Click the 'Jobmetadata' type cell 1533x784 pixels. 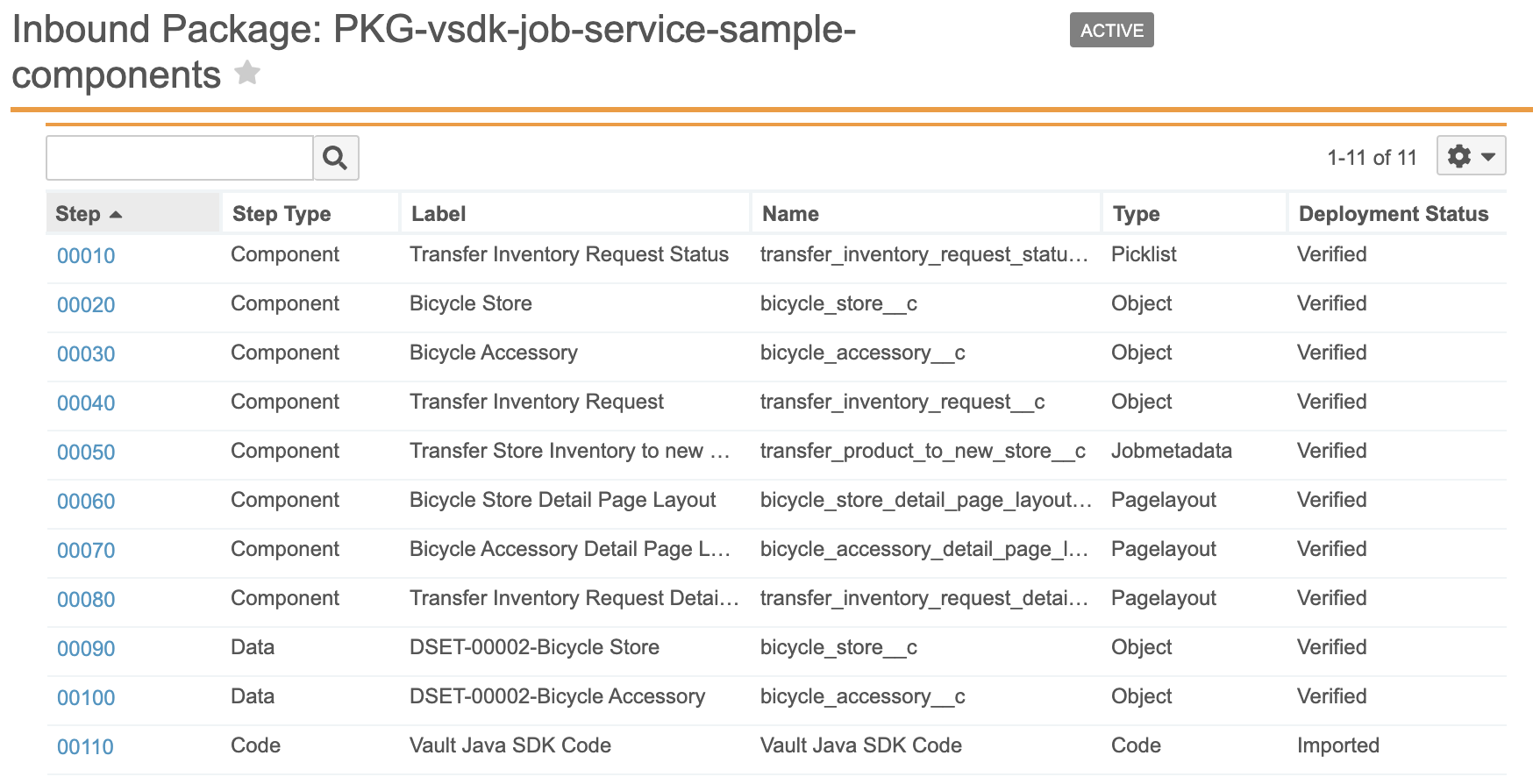coord(1172,451)
